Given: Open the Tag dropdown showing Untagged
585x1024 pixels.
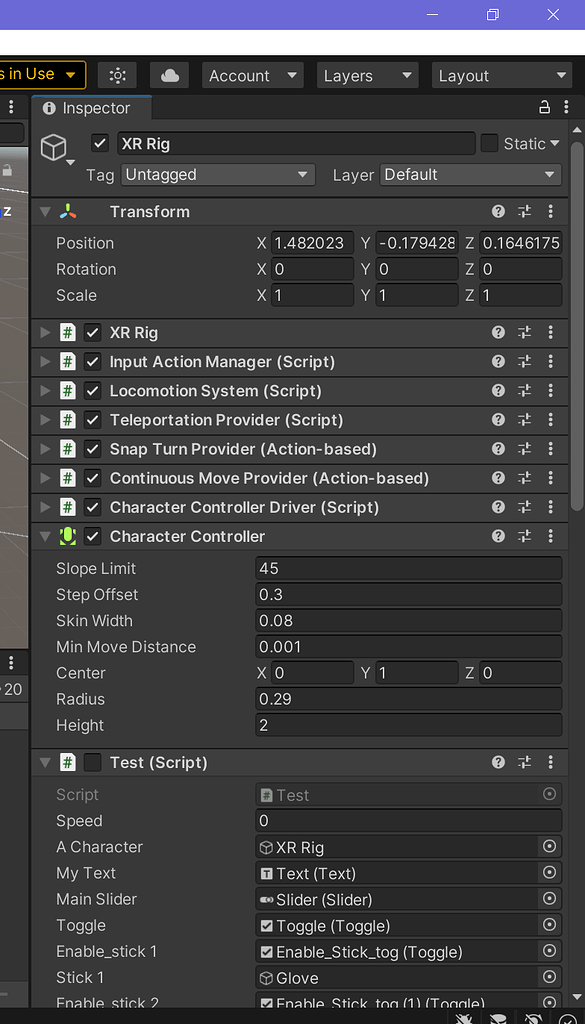Looking at the screenshot, I should (x=218, y=175).
